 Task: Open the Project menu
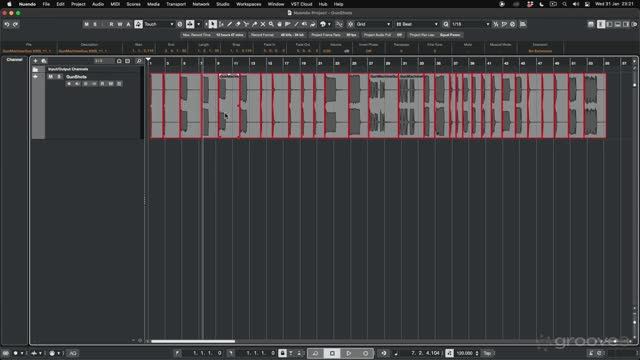(x=78, y=4)
